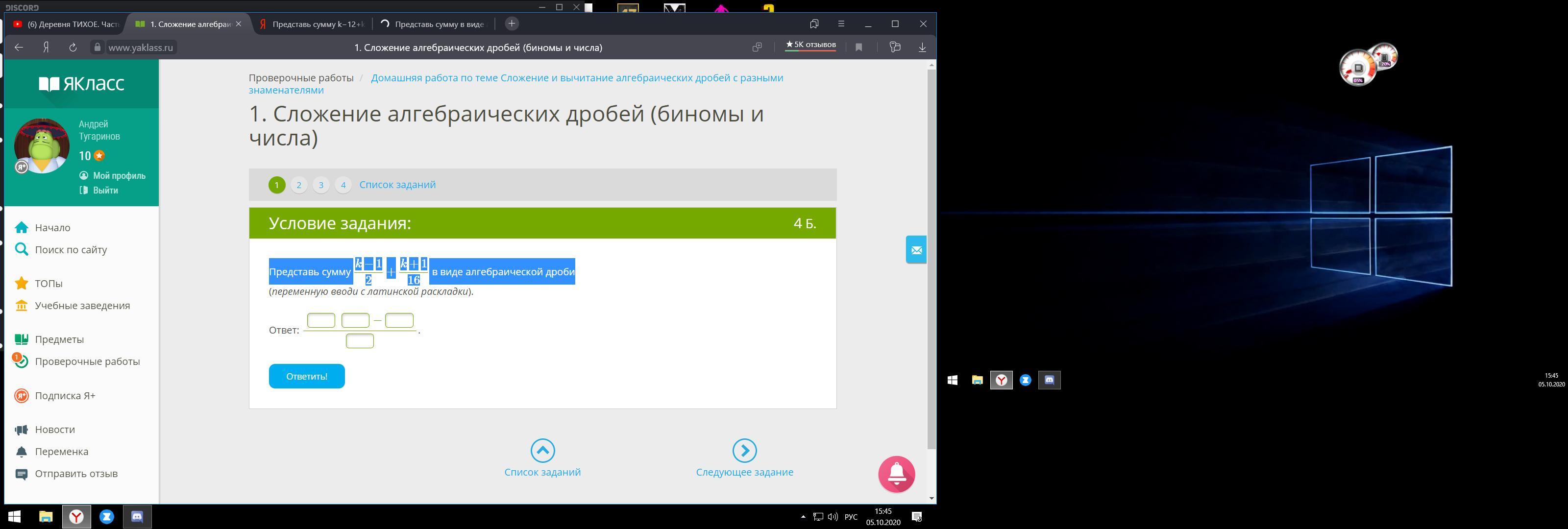Click the bookmark page icon in address bar
The width and height of the screenshot is (1568, 529).
click(858, 48)
